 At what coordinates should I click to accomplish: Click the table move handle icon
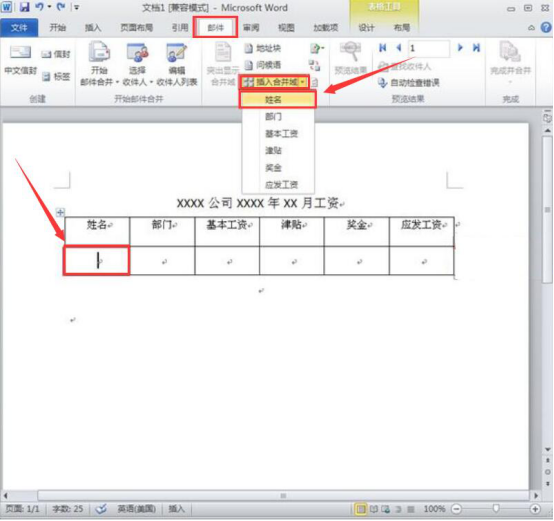click(60, 212)
